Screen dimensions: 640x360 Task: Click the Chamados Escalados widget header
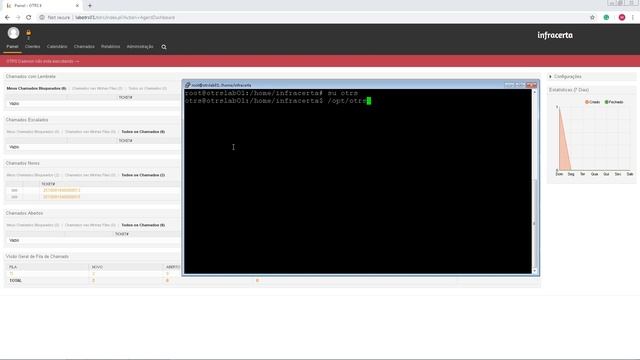27,120
